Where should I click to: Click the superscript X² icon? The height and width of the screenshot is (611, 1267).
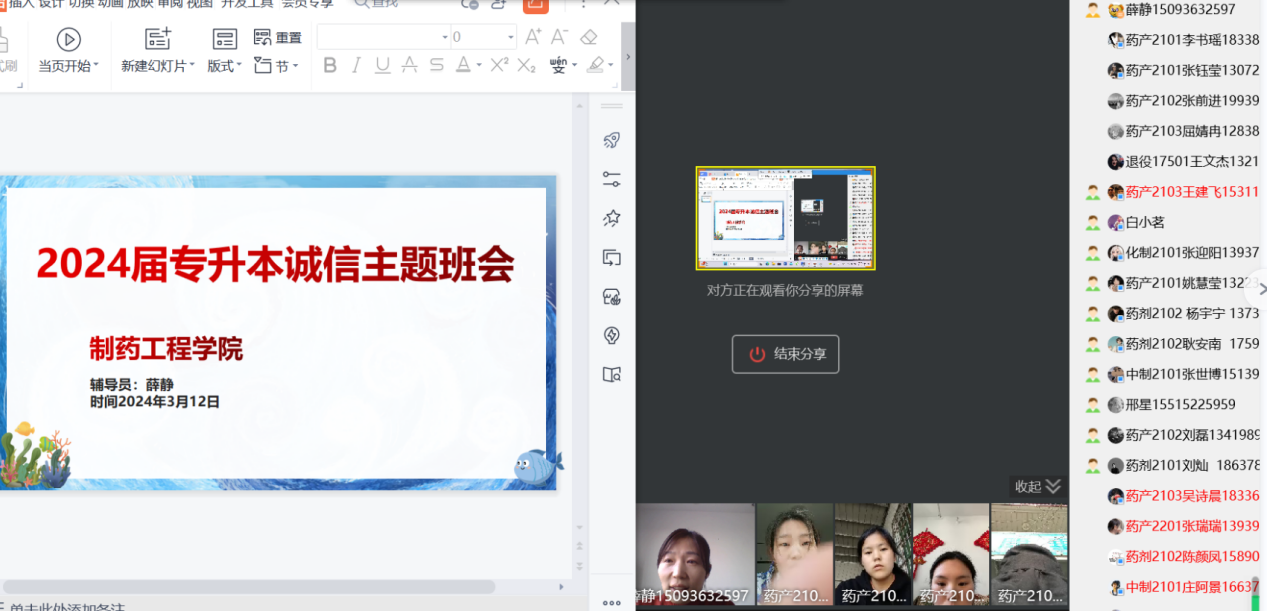(x=499, y=66)
